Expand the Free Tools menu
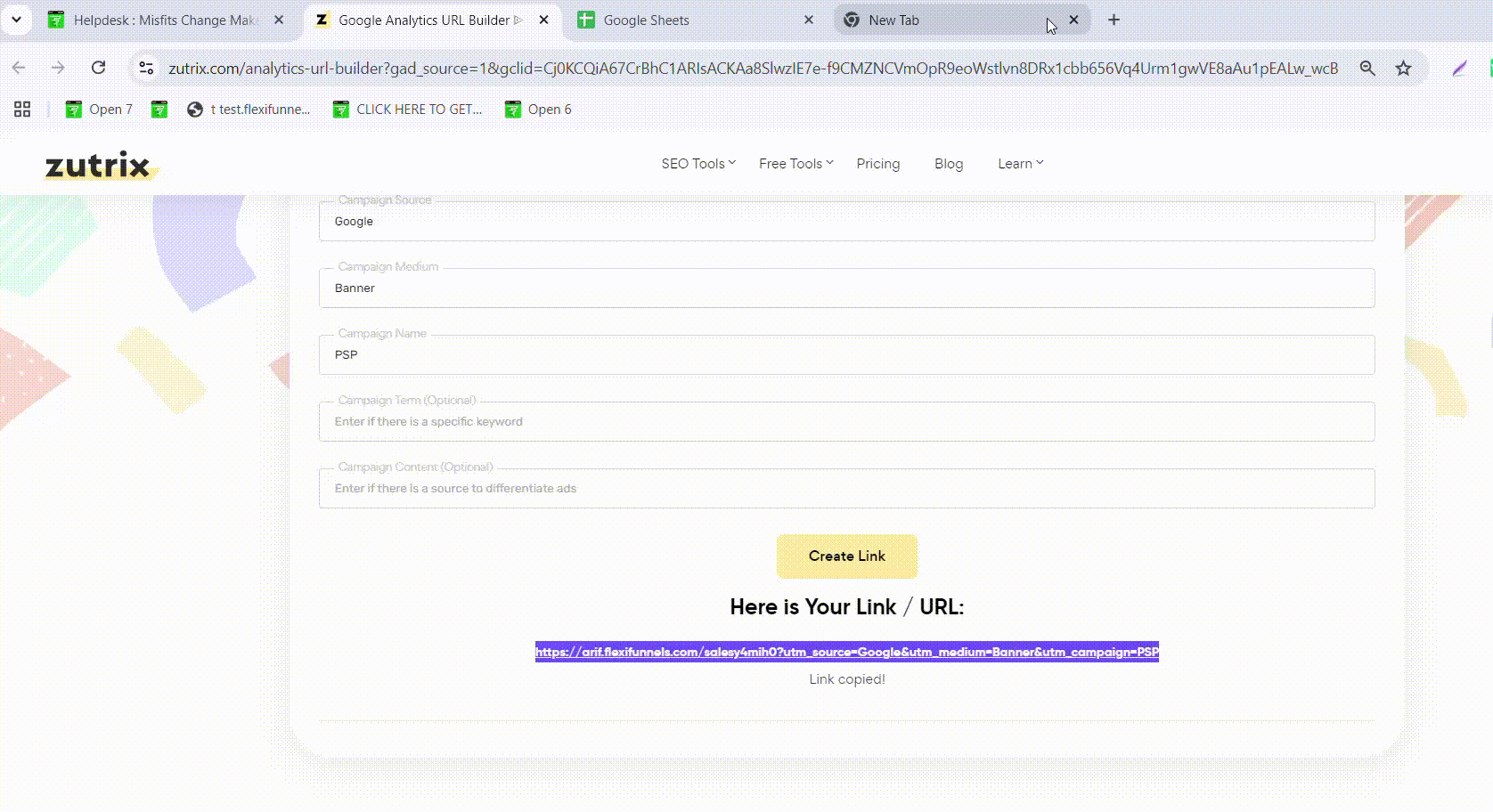This screenshot has height=812, width=1493. (x=796, y=164)
